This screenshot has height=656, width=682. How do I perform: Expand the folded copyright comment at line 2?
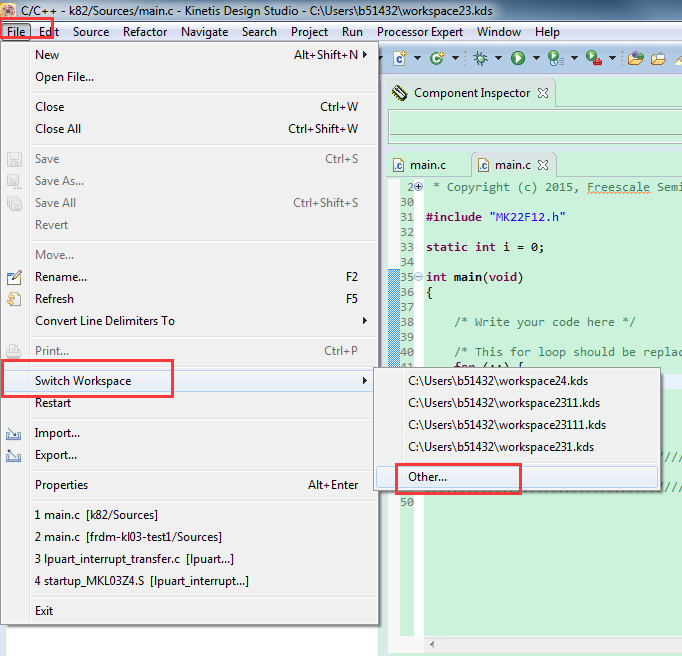[x=418, y=187]
